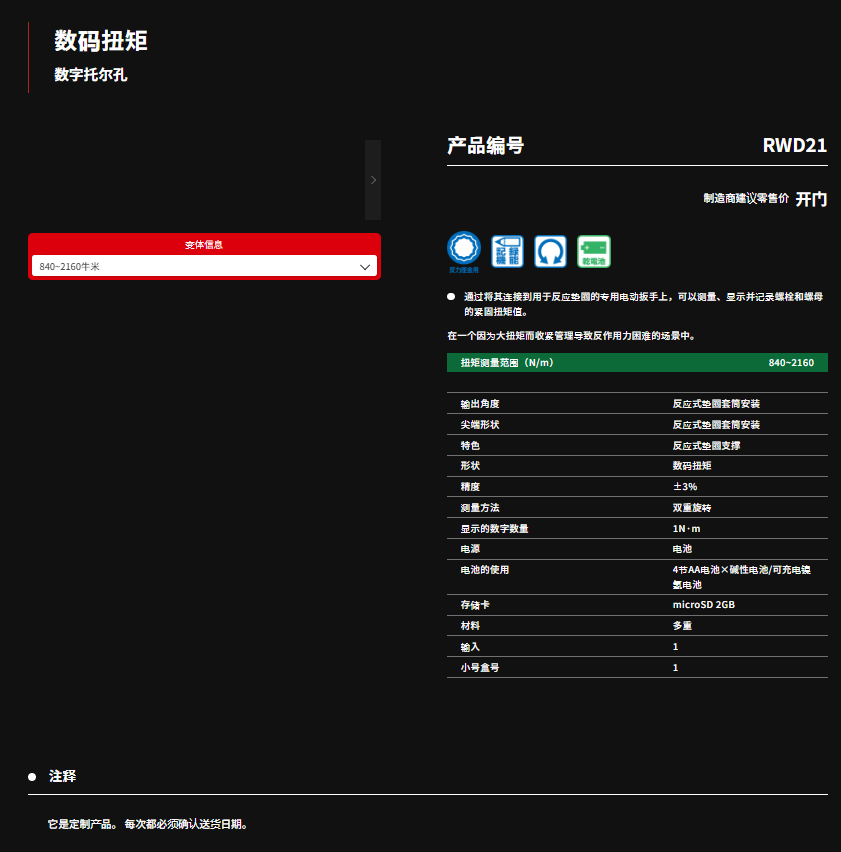
Task: Click the blue rotation arrow icon
Action: pos(550,251)
